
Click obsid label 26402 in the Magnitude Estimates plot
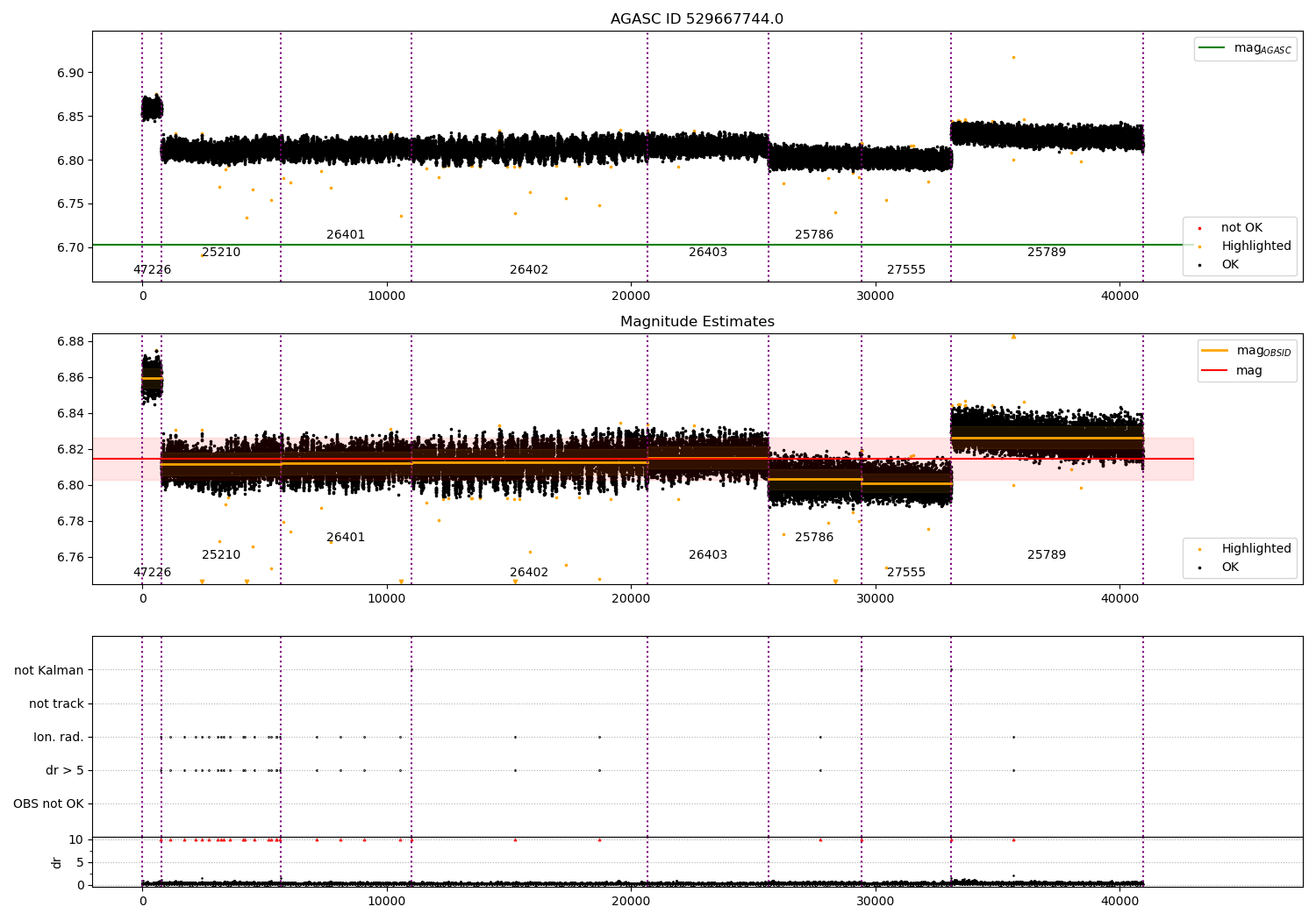pyautogui.click(x=529, y=572)
